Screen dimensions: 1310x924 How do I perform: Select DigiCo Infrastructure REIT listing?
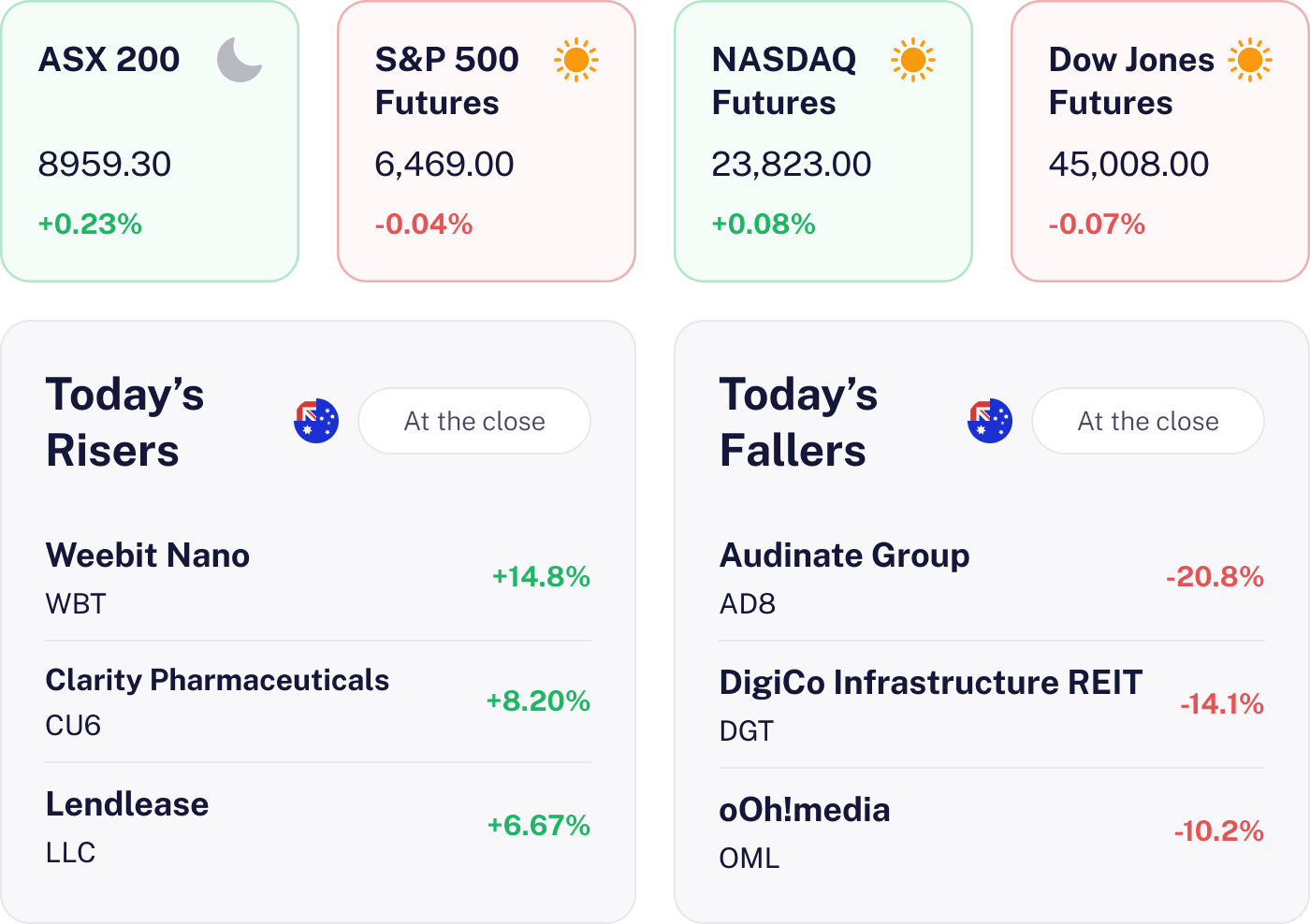992,705
